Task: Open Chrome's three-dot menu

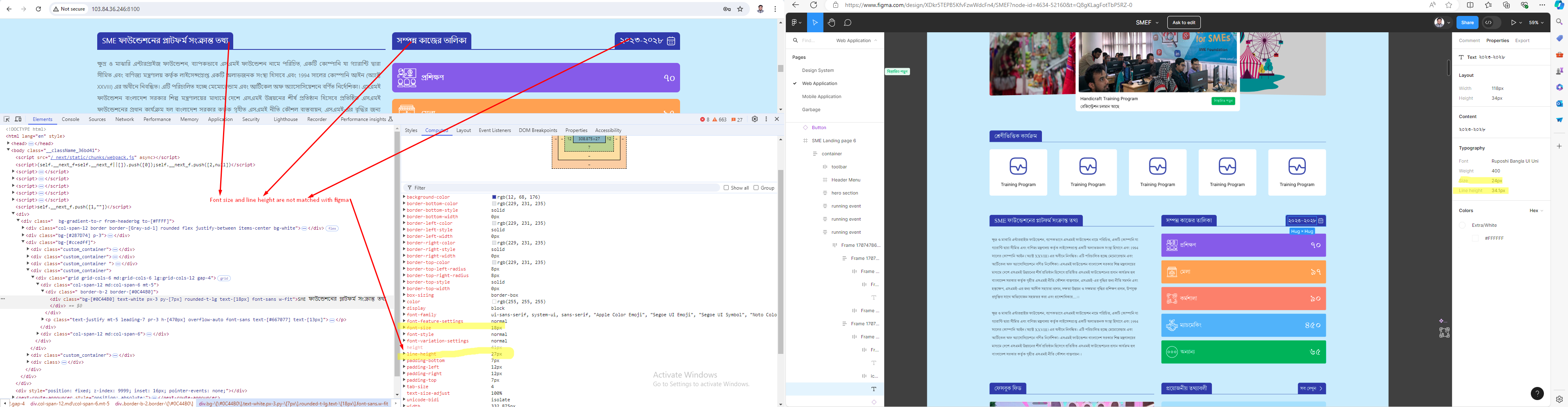Action: pos(775,9)
